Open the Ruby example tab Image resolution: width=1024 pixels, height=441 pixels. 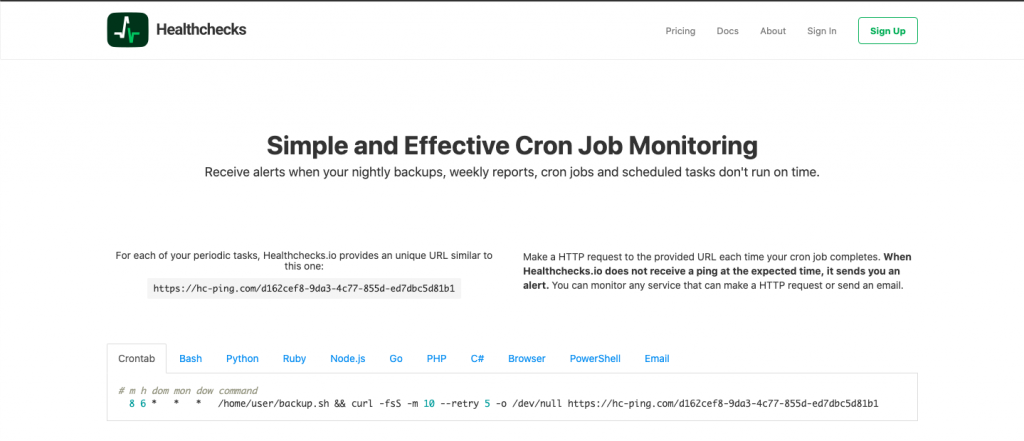click(x=295, y=359)
